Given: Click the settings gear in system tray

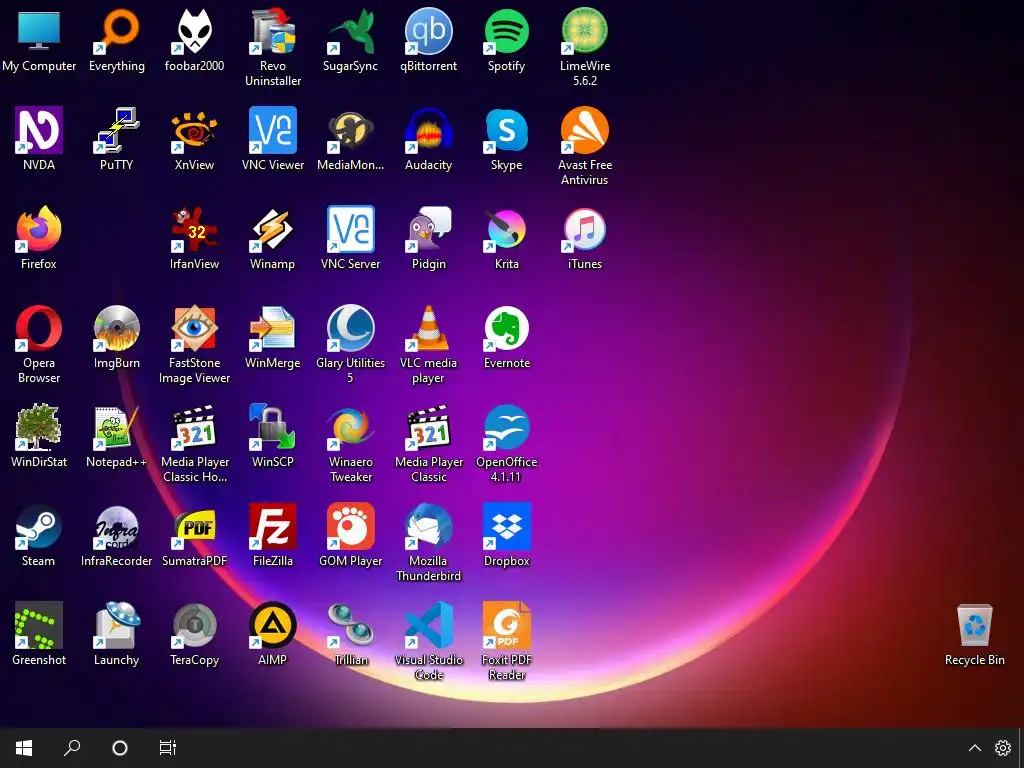Looking at the screenshot, I should pyautogui.click(x=1002, y=748).
